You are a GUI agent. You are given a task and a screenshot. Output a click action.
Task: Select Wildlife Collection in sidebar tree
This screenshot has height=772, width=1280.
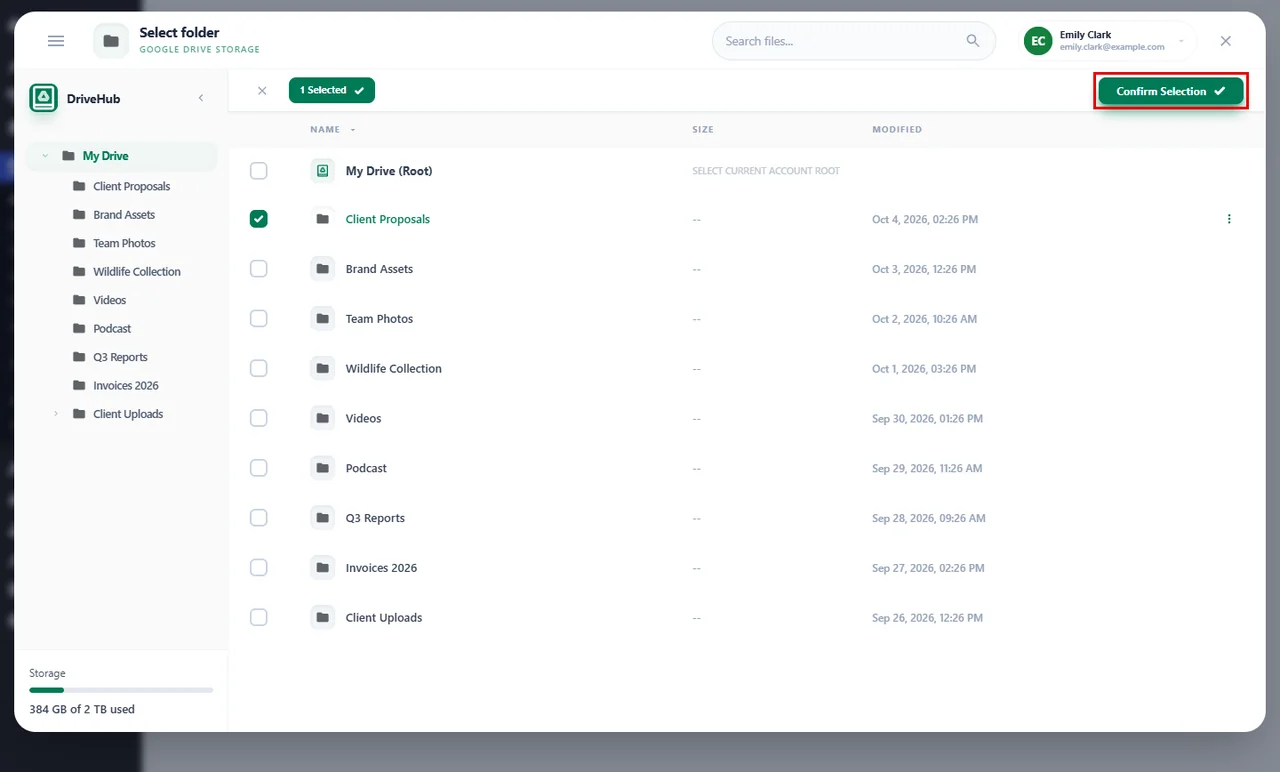pyautogui.click(x=137, y=272)
